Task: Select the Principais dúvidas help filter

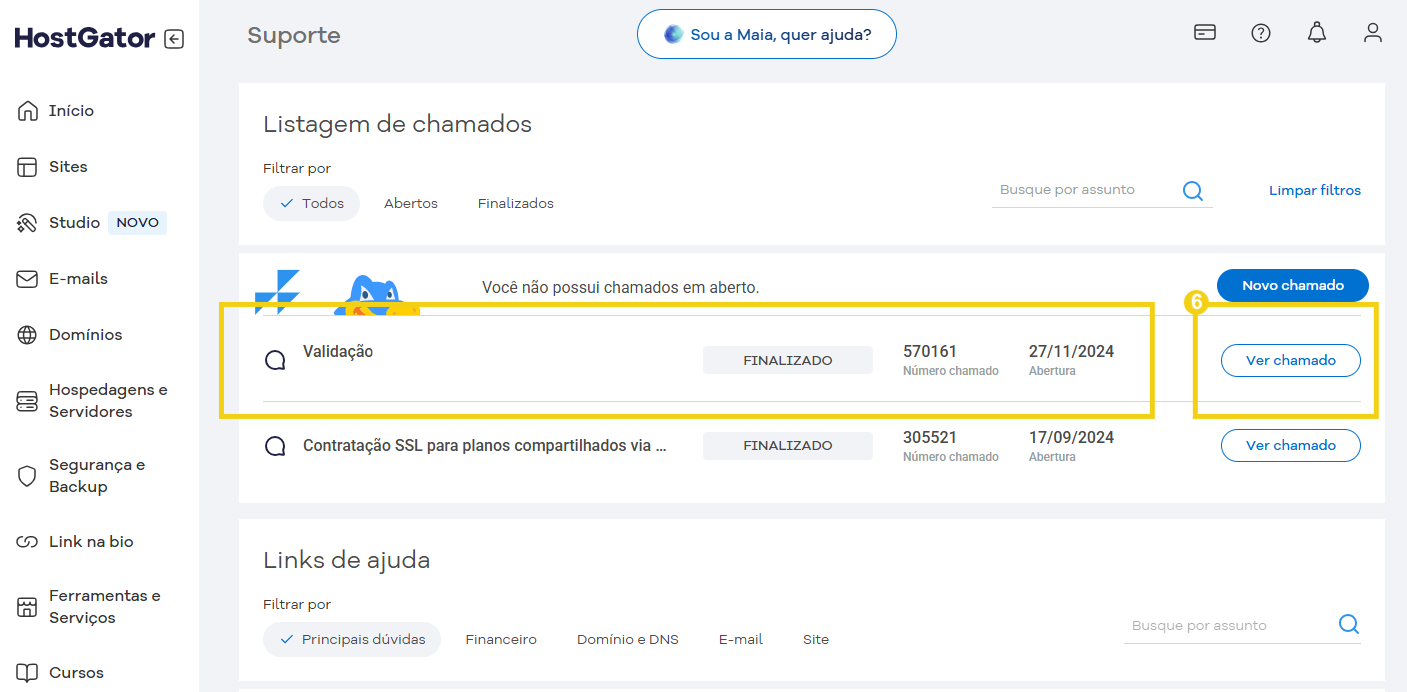Action: [x=352, y=639]
